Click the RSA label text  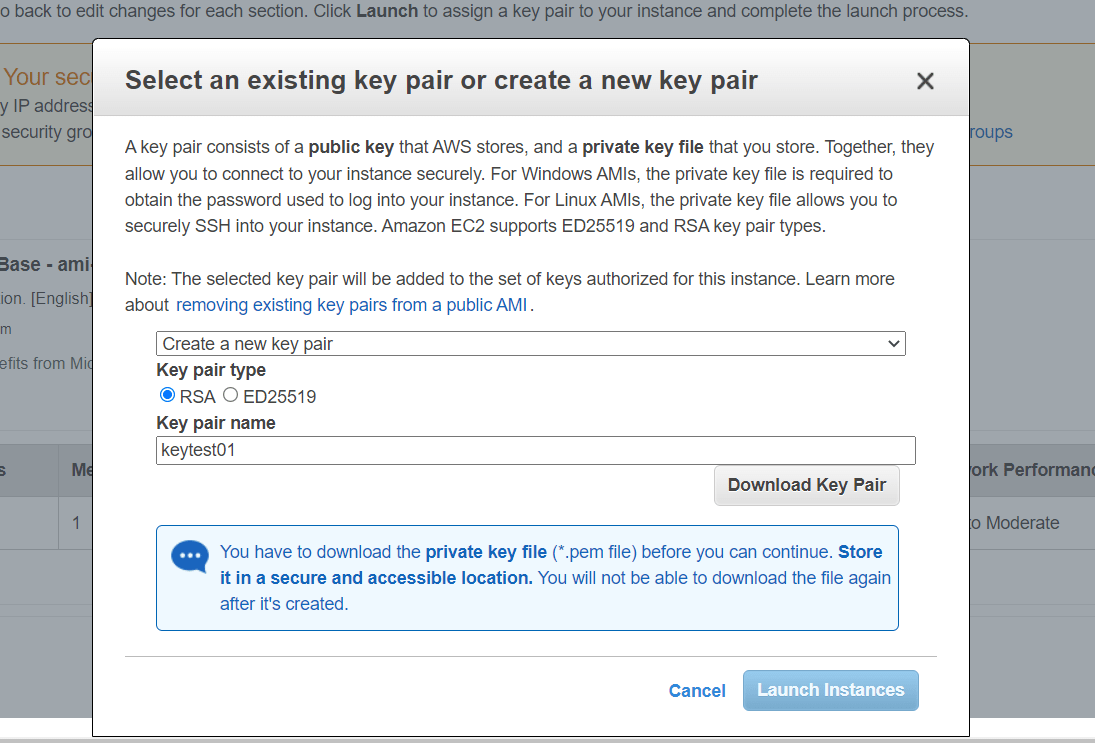point(198,397)
